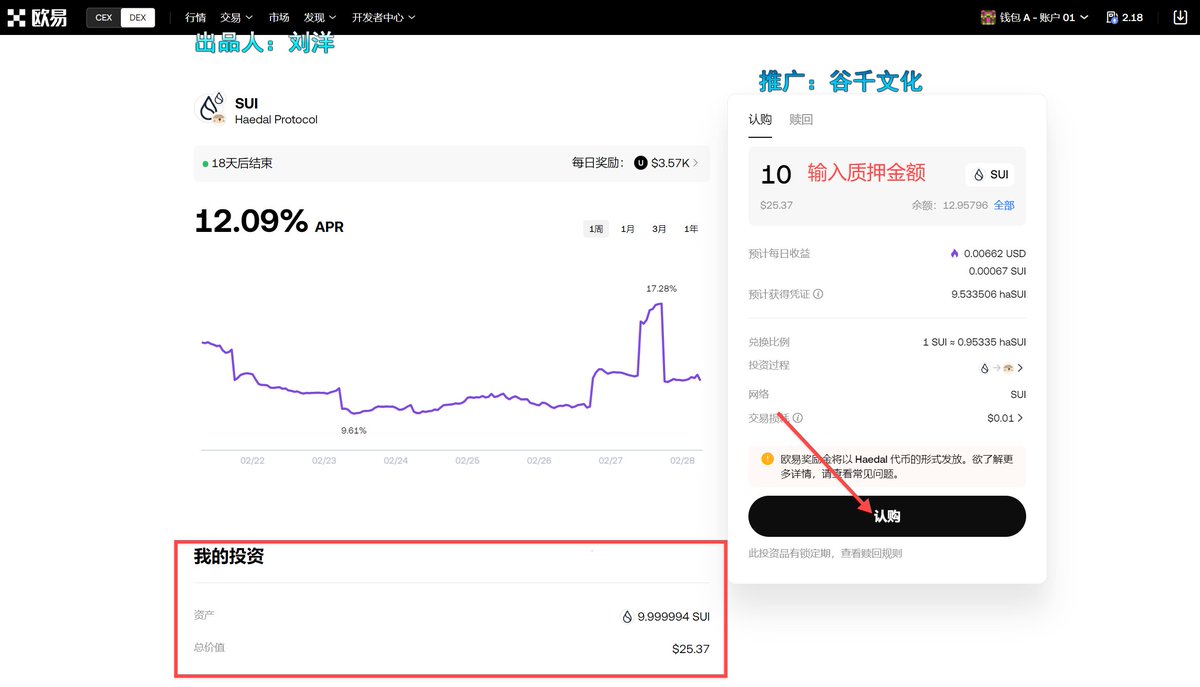Screen dimensions: 1200x687
Task: Click the stake amount input showing 10
Action: click(x=776, y=174)
